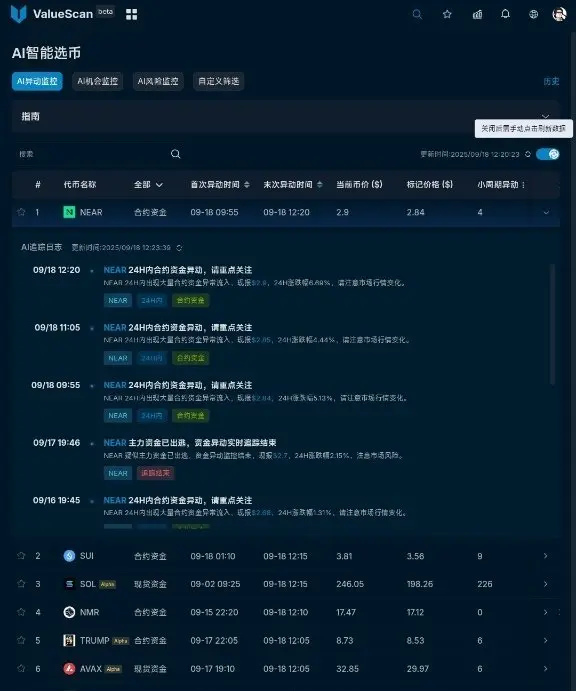
Task: Click the NEAR token logo icon
Action: 69,212
